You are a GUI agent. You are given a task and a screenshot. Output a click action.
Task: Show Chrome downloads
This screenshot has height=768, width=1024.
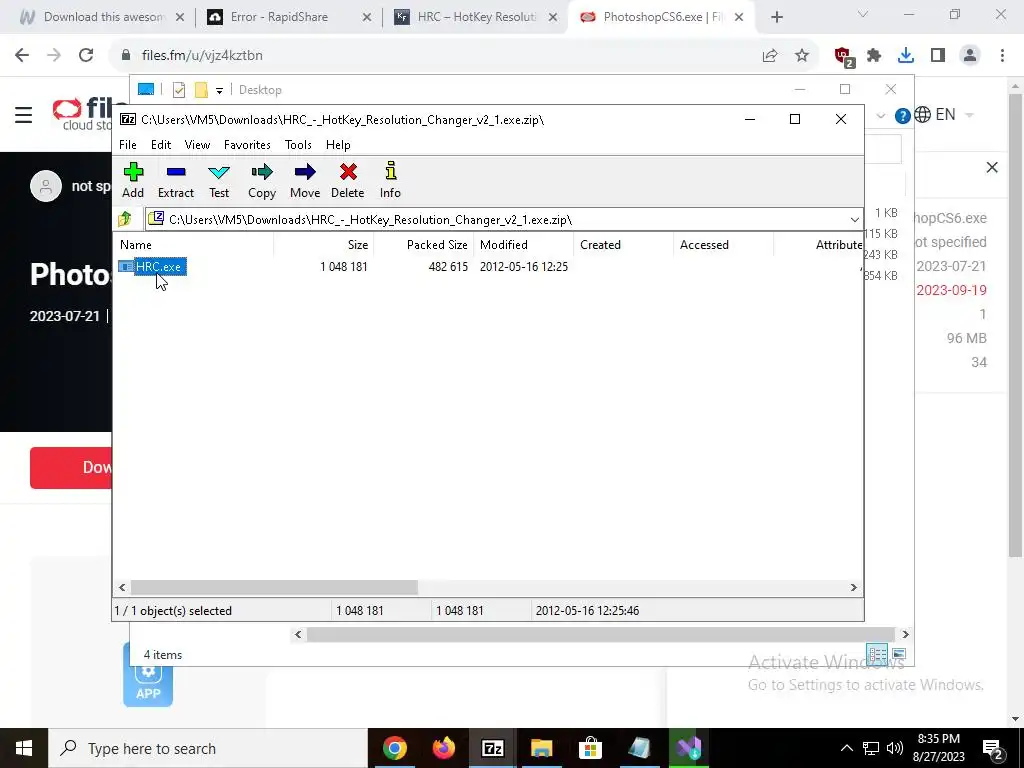[906, 56]
